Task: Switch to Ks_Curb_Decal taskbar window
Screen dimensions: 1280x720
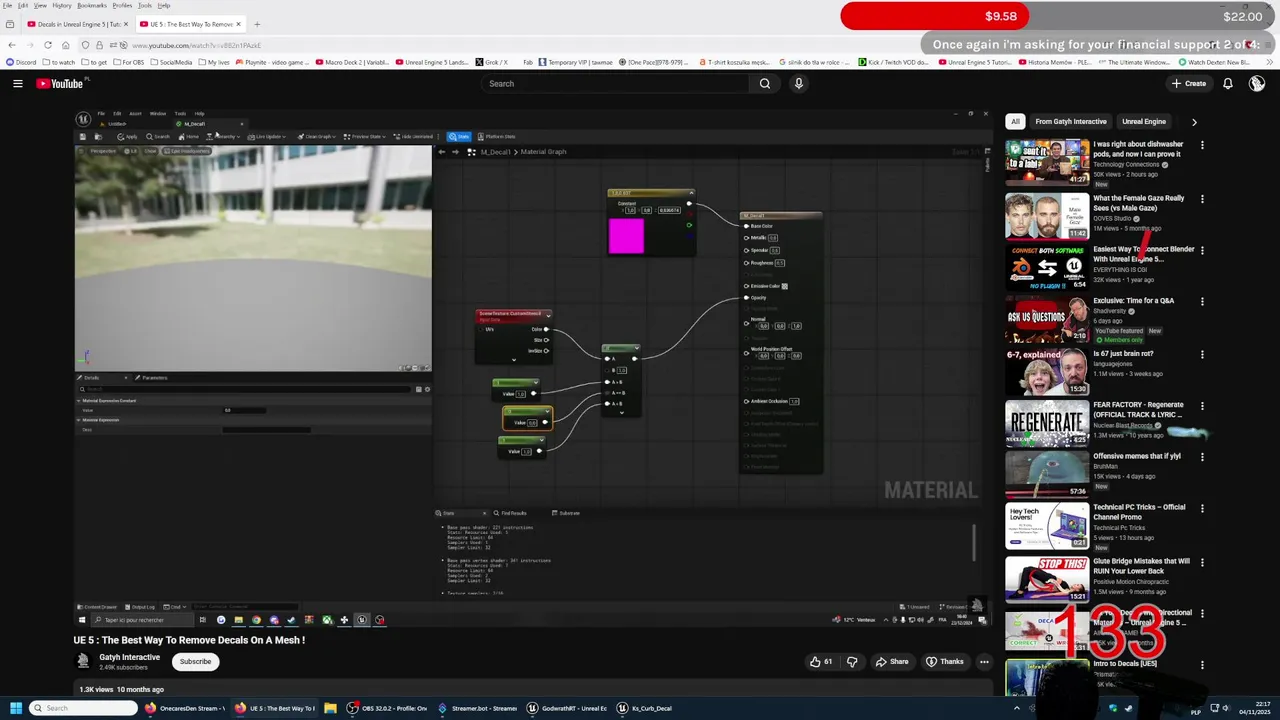Action: (645, 708)
